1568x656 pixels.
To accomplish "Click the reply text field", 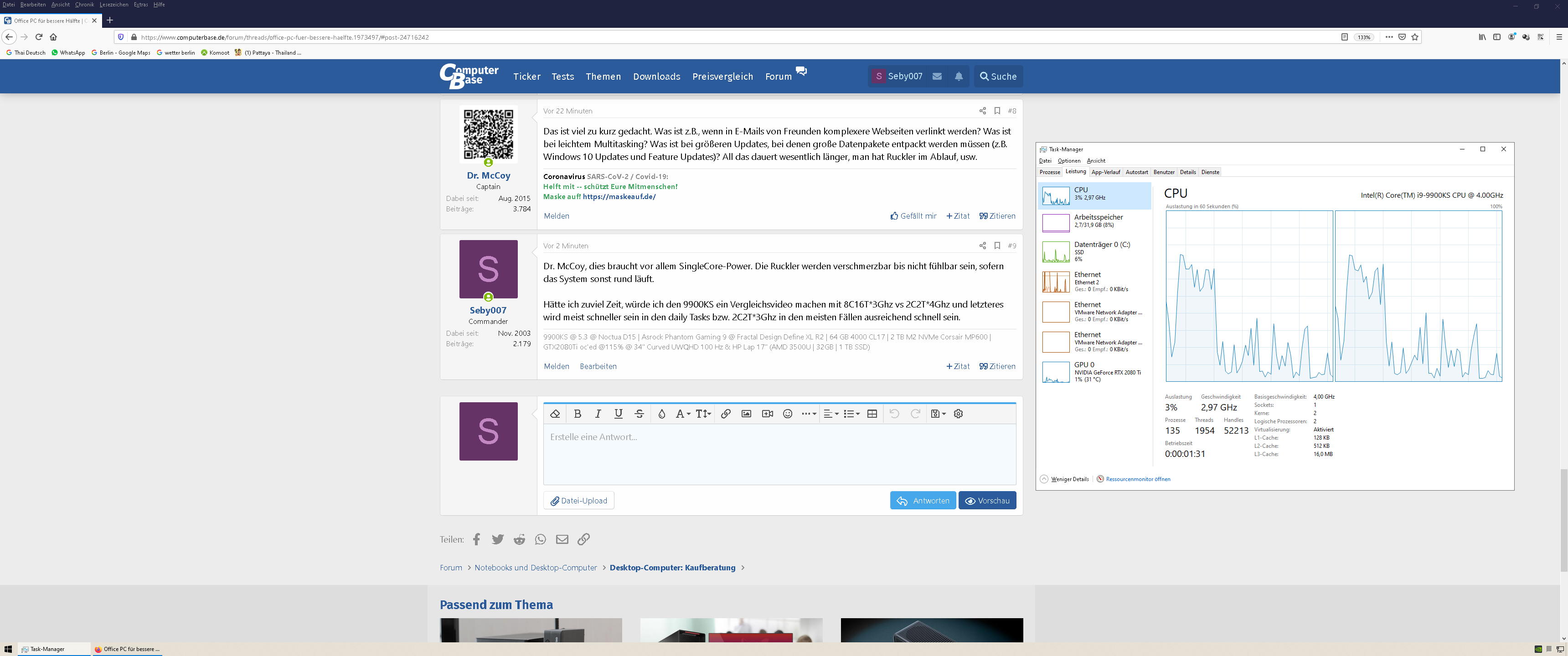I will coord(779,453).
